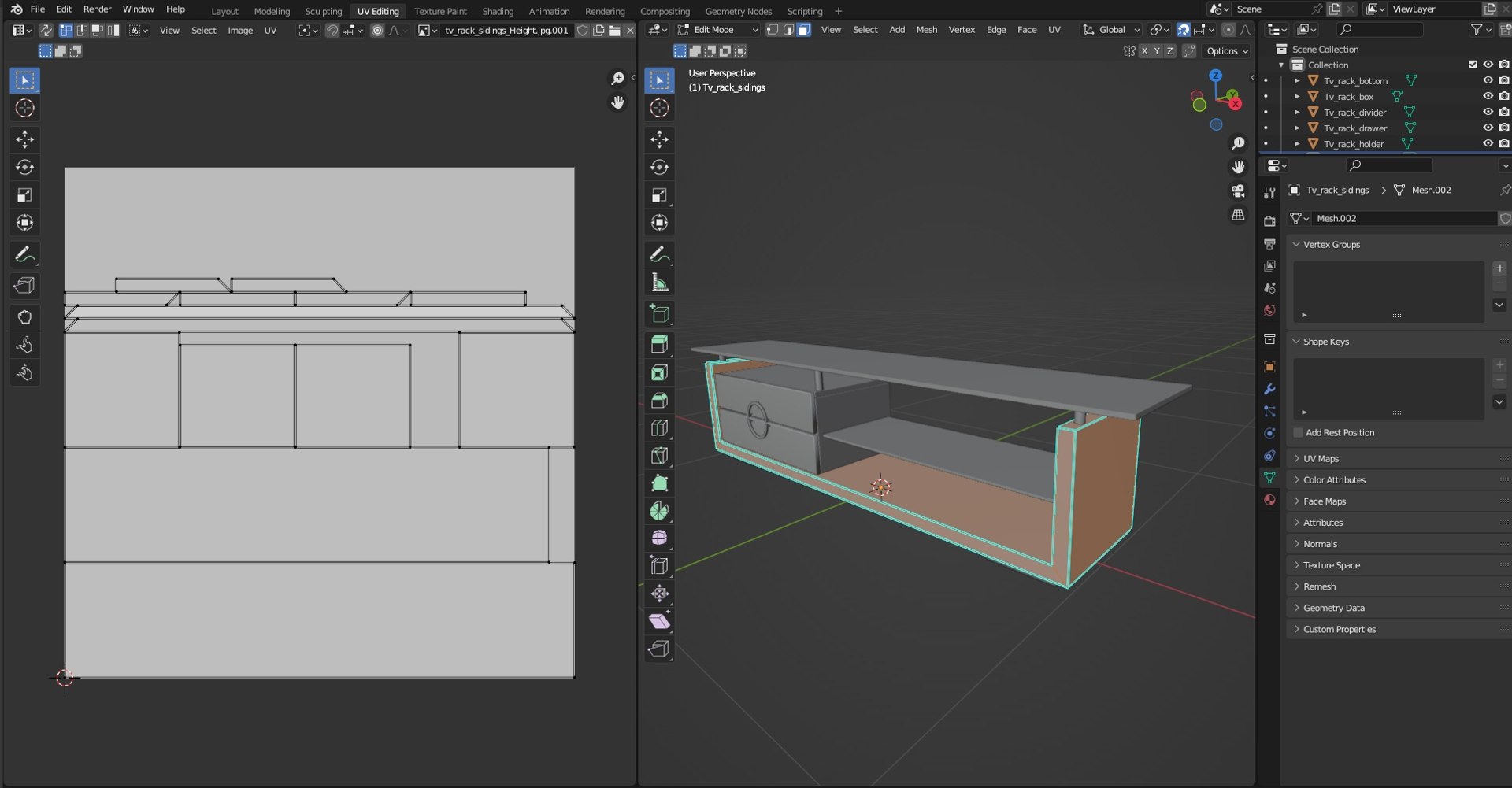Viewport: 1512px width, 788px height.
Task: Select the Knife tool in 3D viewport
Action: (x=659, y=456)
